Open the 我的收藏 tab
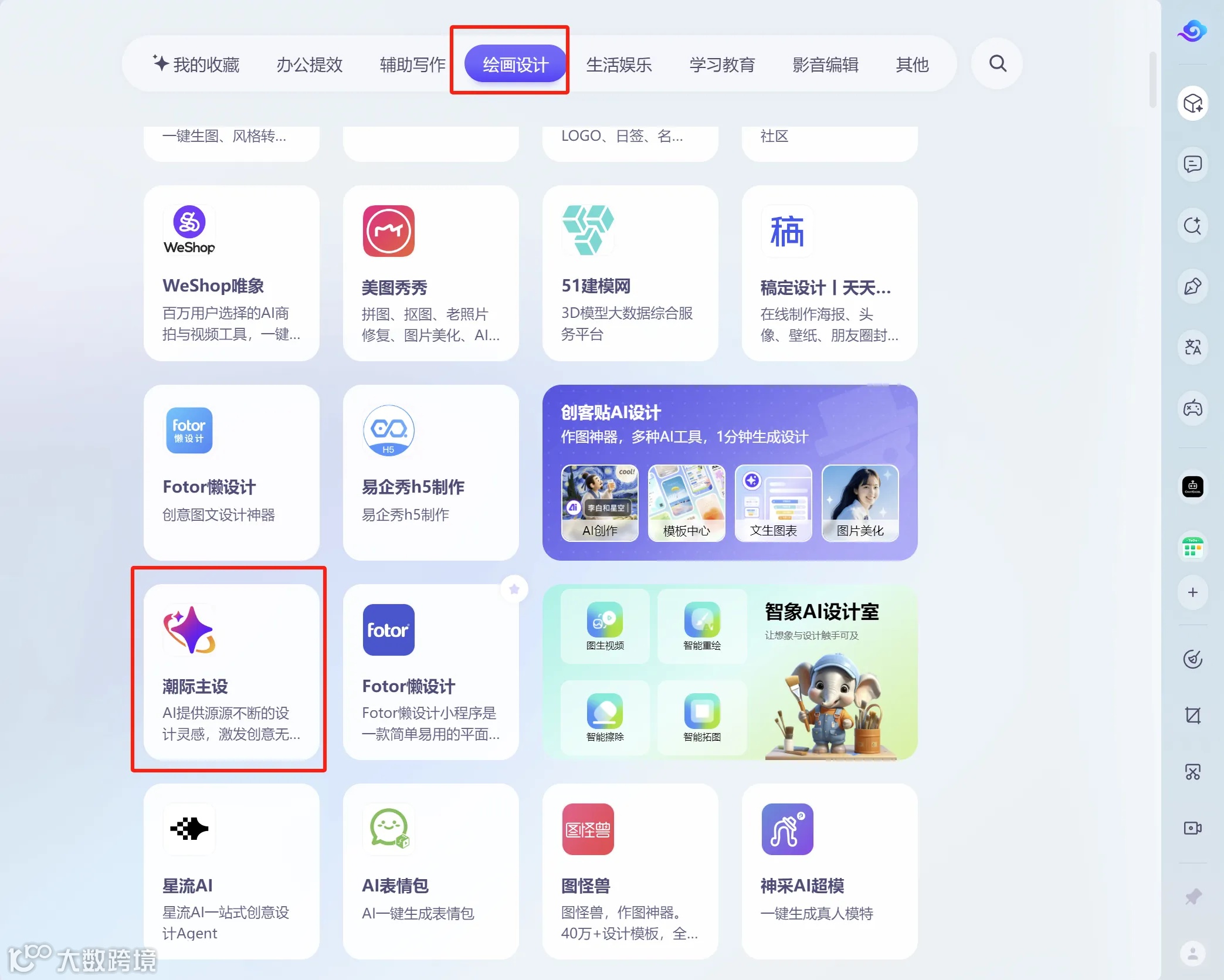The width and height of the screenshot is (1224, 980). click(196, 65)
